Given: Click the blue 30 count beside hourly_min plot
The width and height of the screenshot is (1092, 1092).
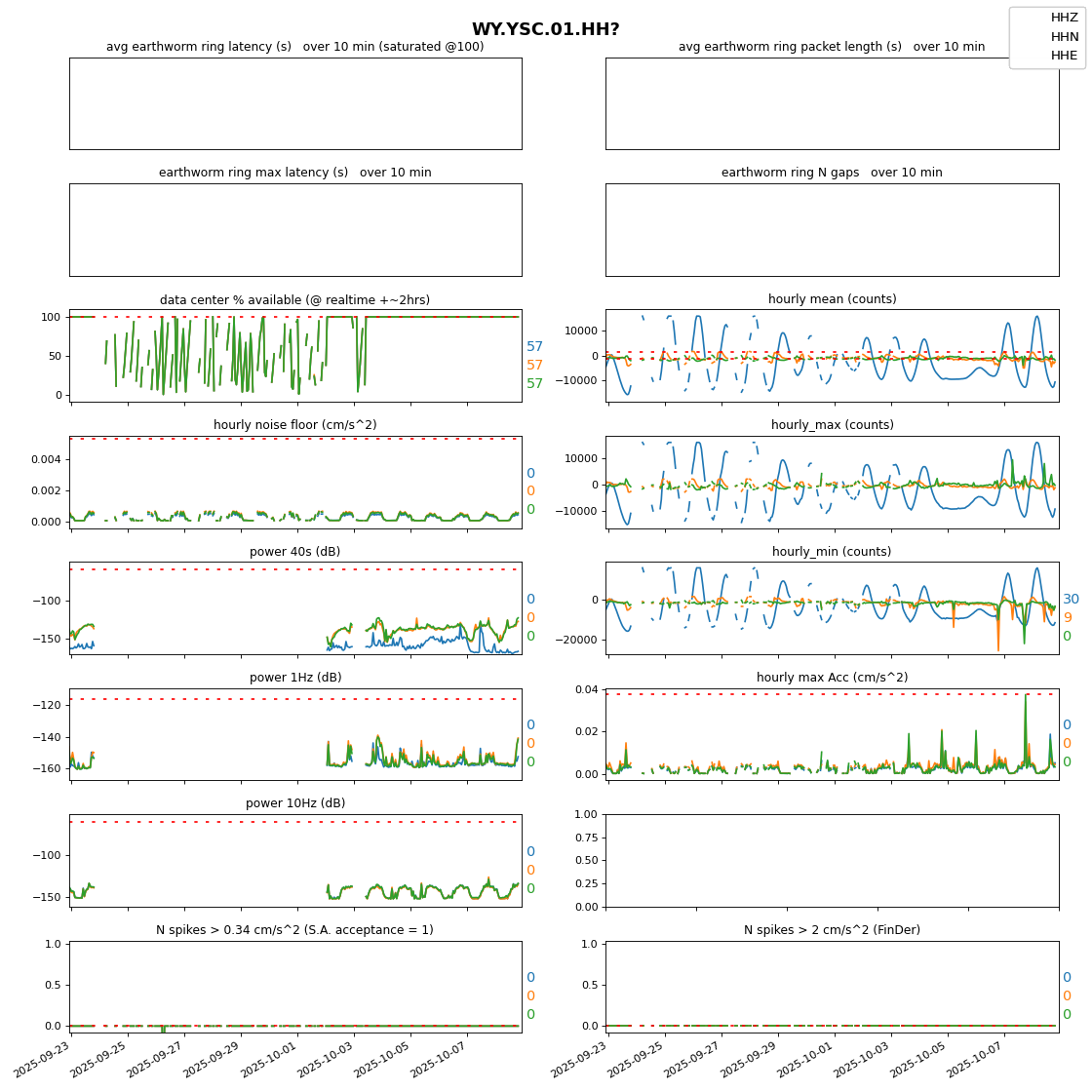Looking at the screenshot, I should tap(1071, 600).
